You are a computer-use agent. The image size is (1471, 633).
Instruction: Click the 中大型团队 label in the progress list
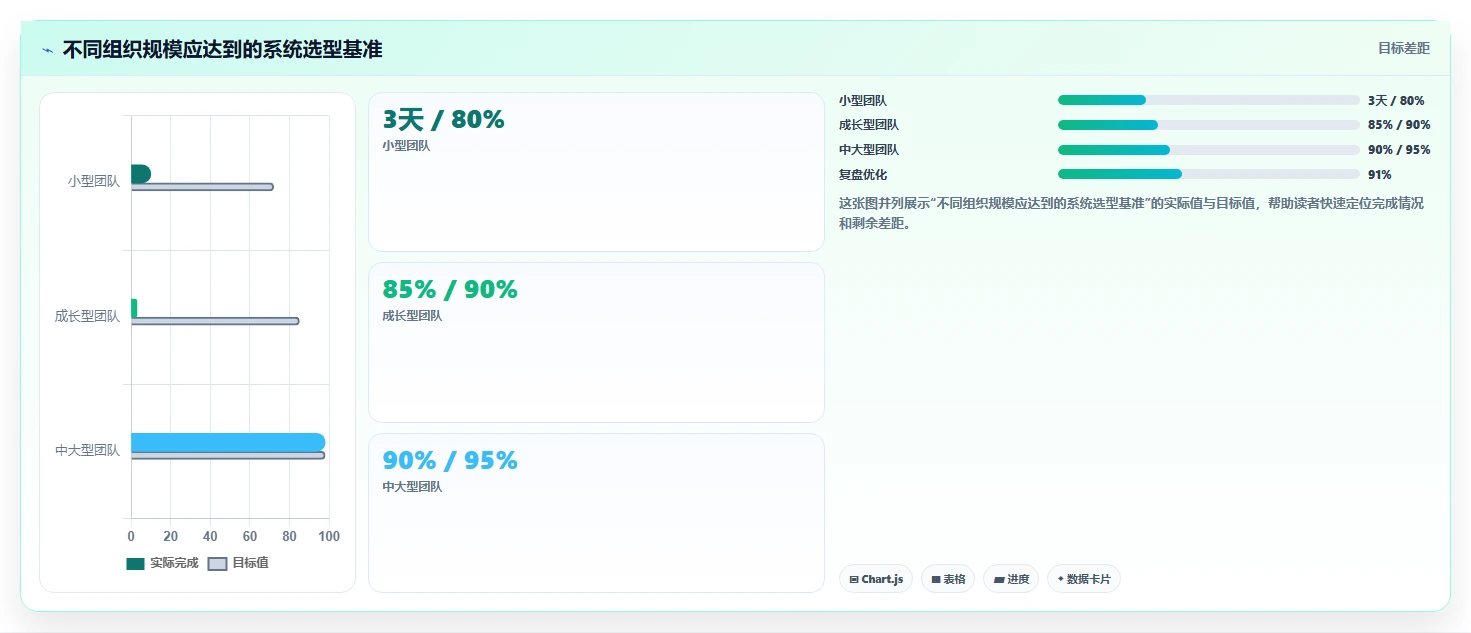869,150
